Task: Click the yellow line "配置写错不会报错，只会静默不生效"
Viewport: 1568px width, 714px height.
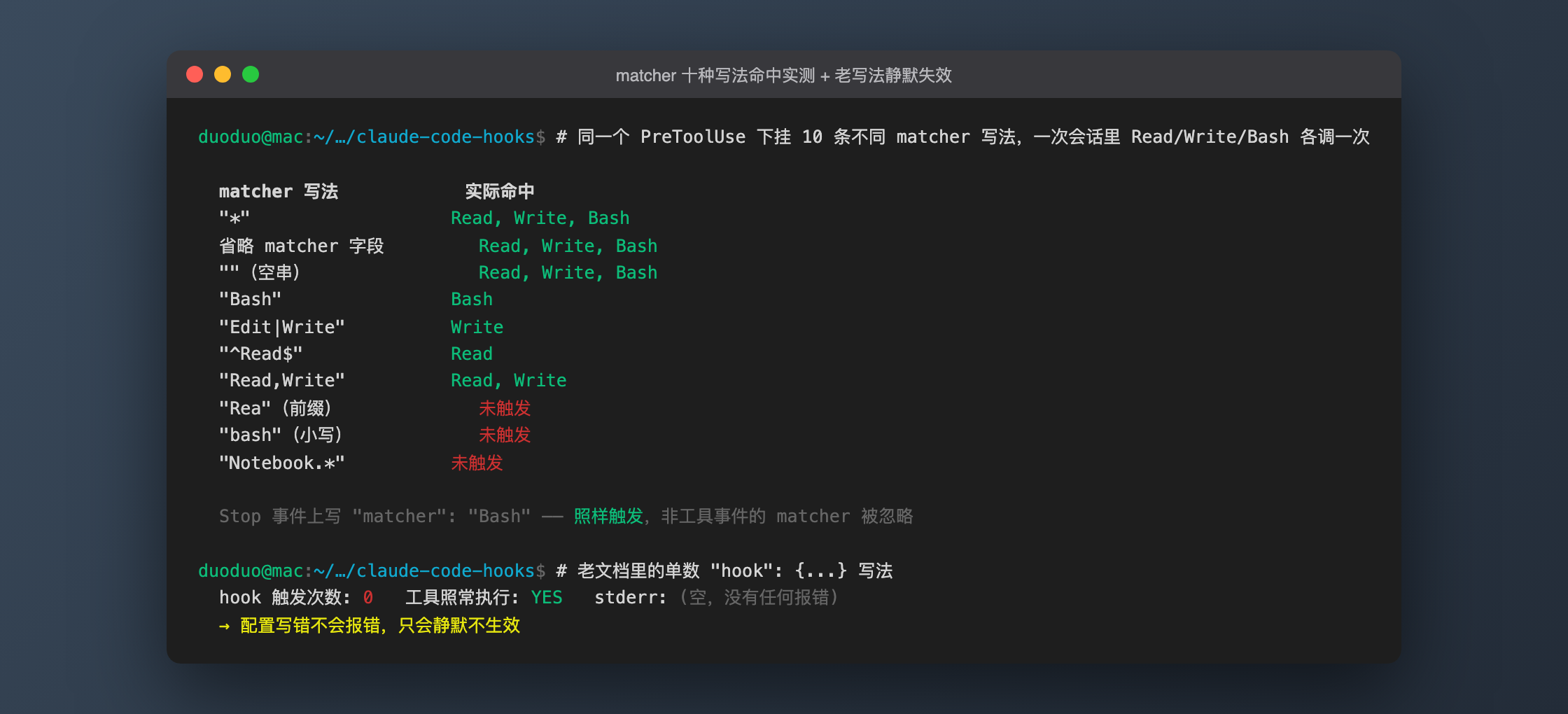Action: click(x=380, y=625)
